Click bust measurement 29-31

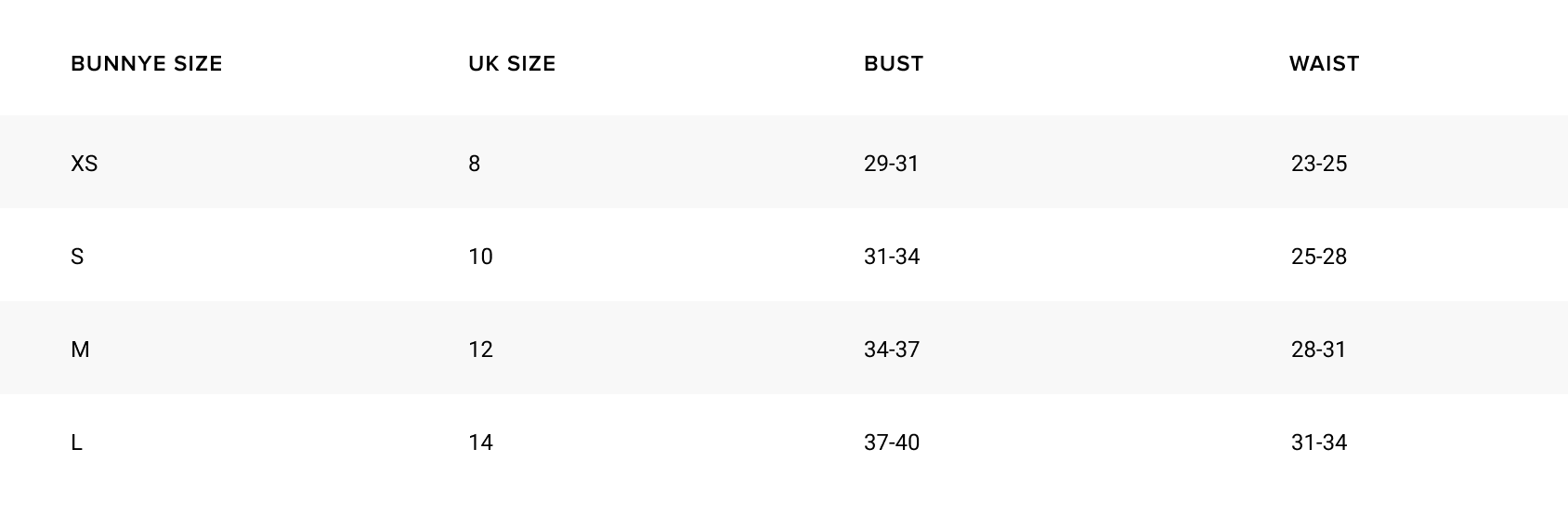point(891,164)
